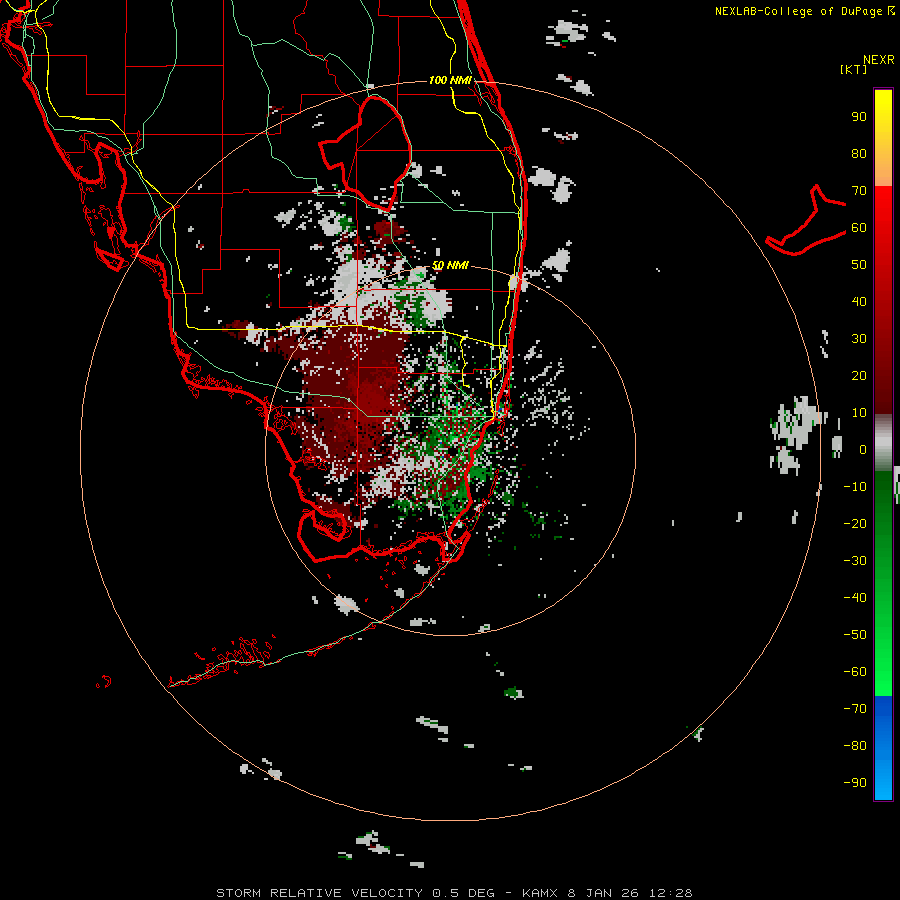Click the -10 scale value

coord(855,487)
